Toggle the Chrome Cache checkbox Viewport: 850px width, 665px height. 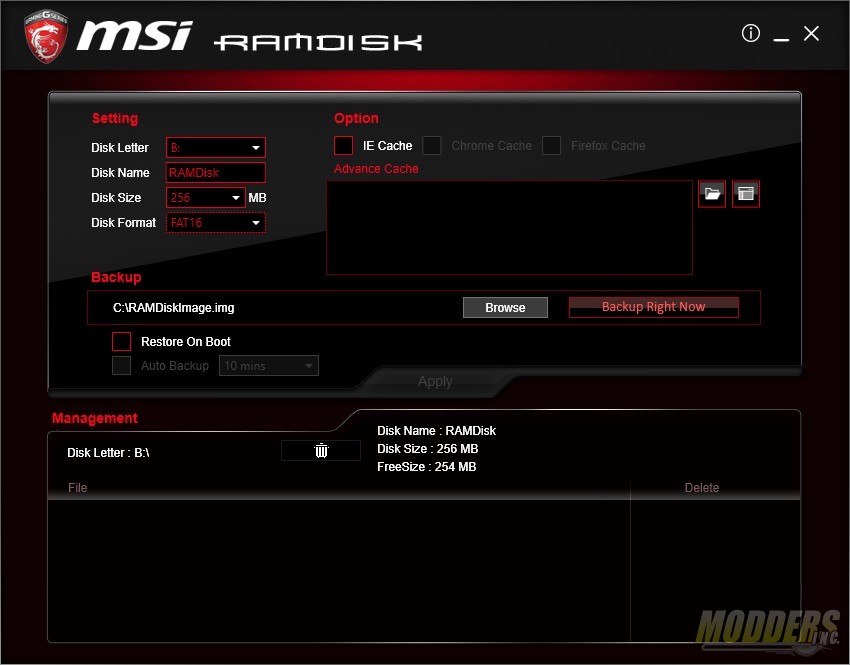click(432, 145)
